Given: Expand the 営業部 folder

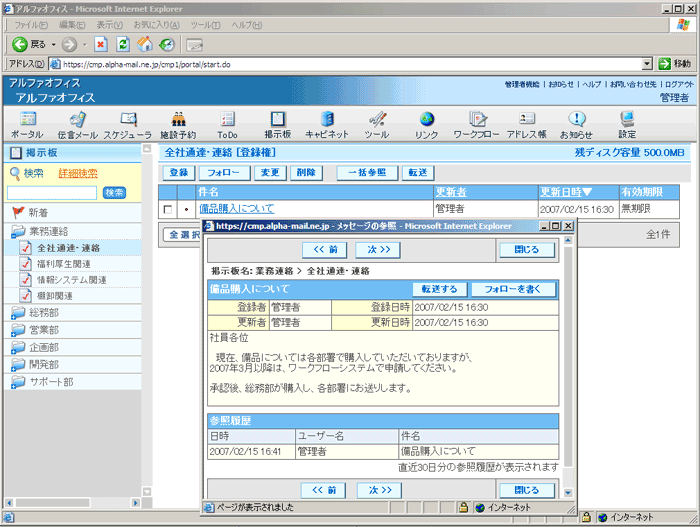Looking at the screenshot, I should pyautogui.click(x=18, y=330).
